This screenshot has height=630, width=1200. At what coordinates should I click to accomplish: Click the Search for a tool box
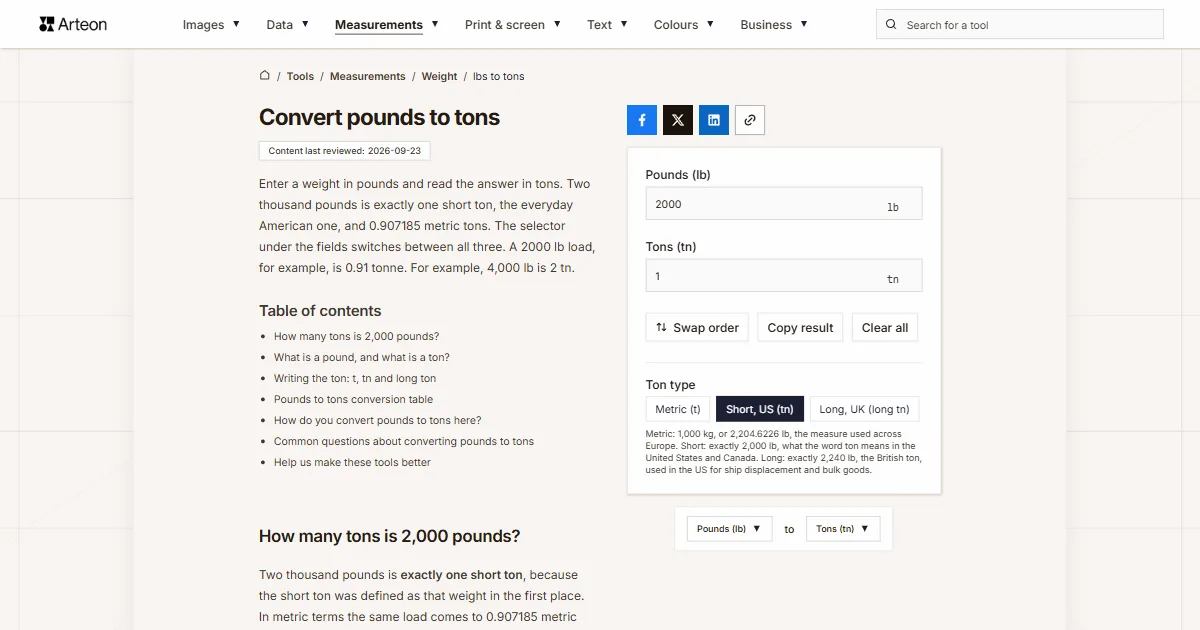pos(1020,25)
